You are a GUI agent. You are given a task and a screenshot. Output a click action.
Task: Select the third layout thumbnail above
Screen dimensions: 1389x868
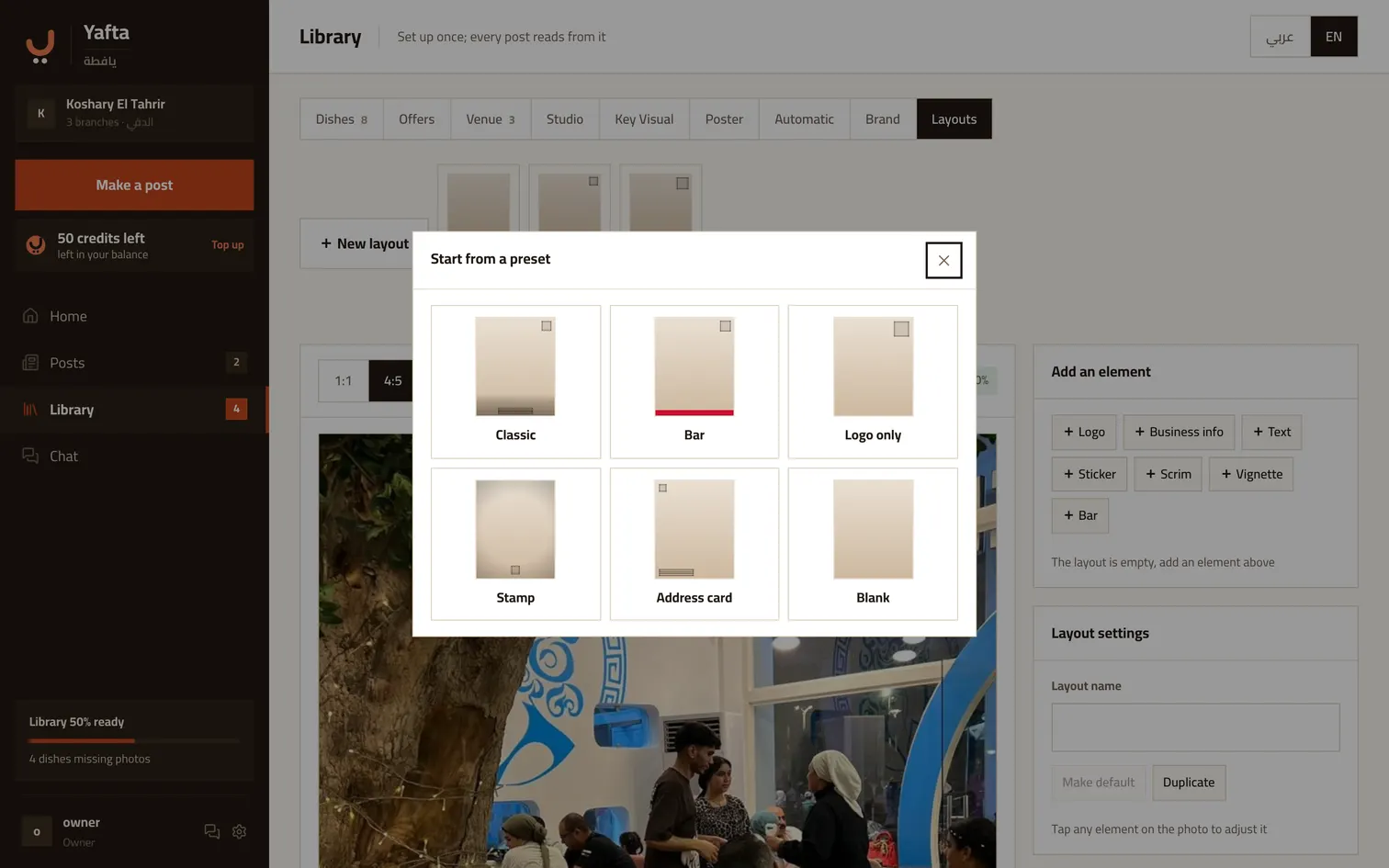(x=661, y=198)
